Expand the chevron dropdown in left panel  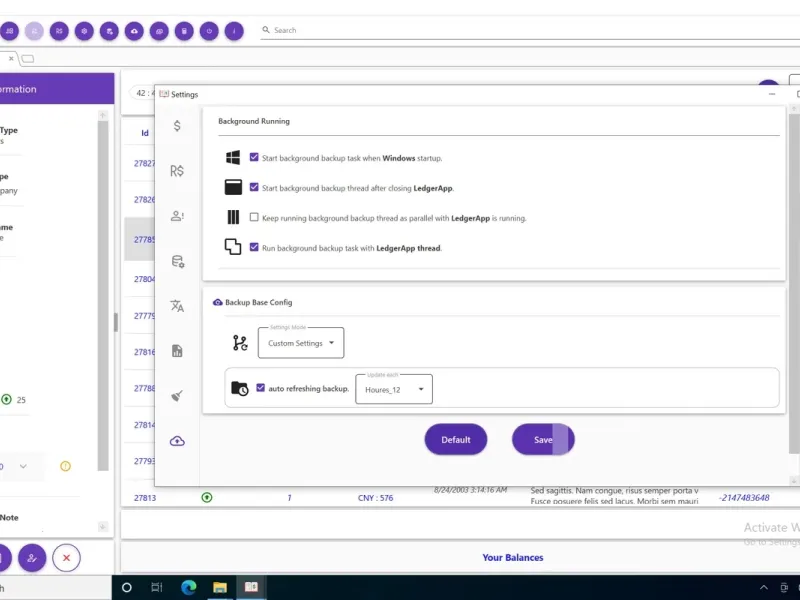click(23, 466)
